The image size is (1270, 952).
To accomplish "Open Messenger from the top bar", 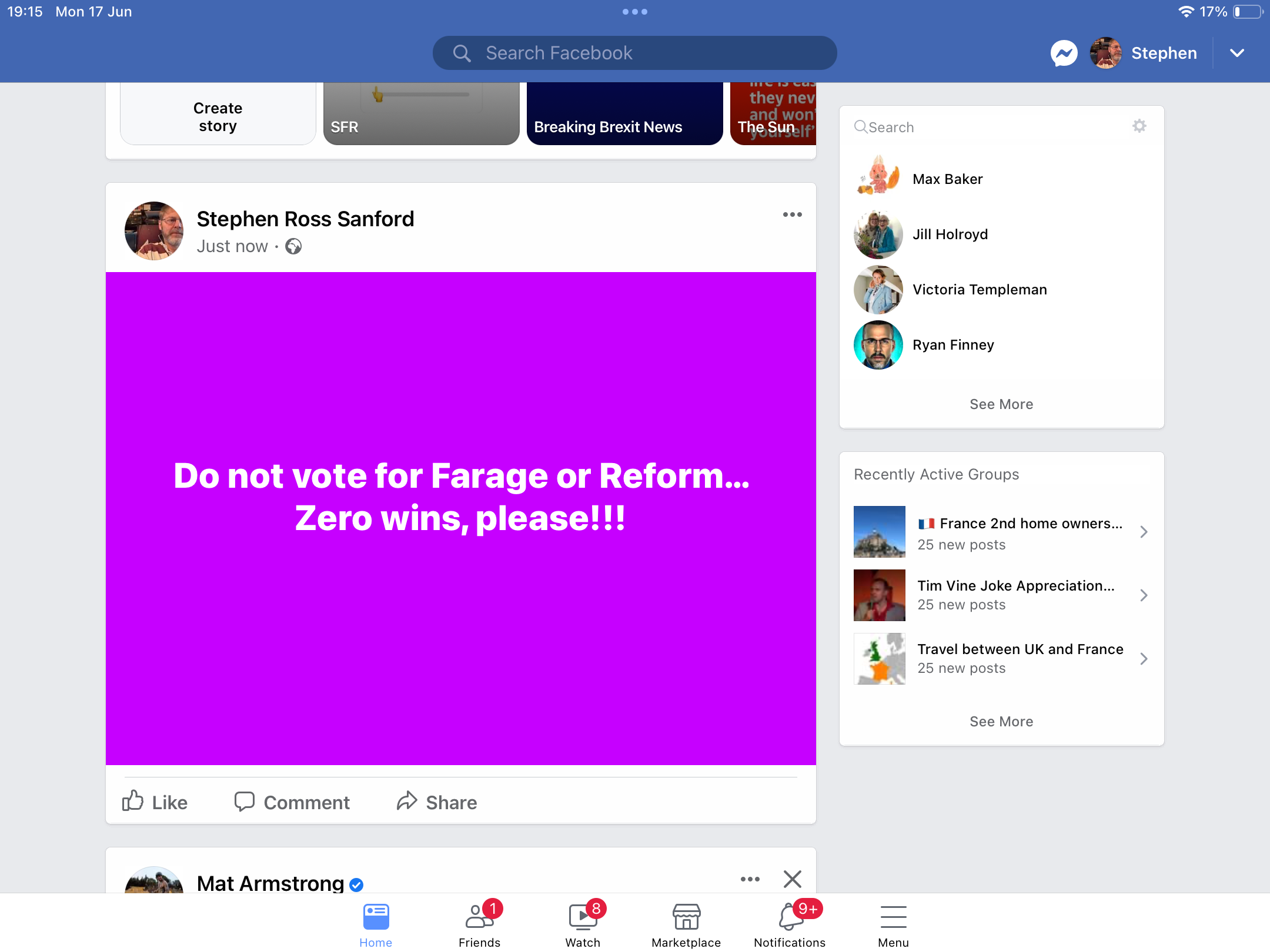I will (x=1064, y=53).
